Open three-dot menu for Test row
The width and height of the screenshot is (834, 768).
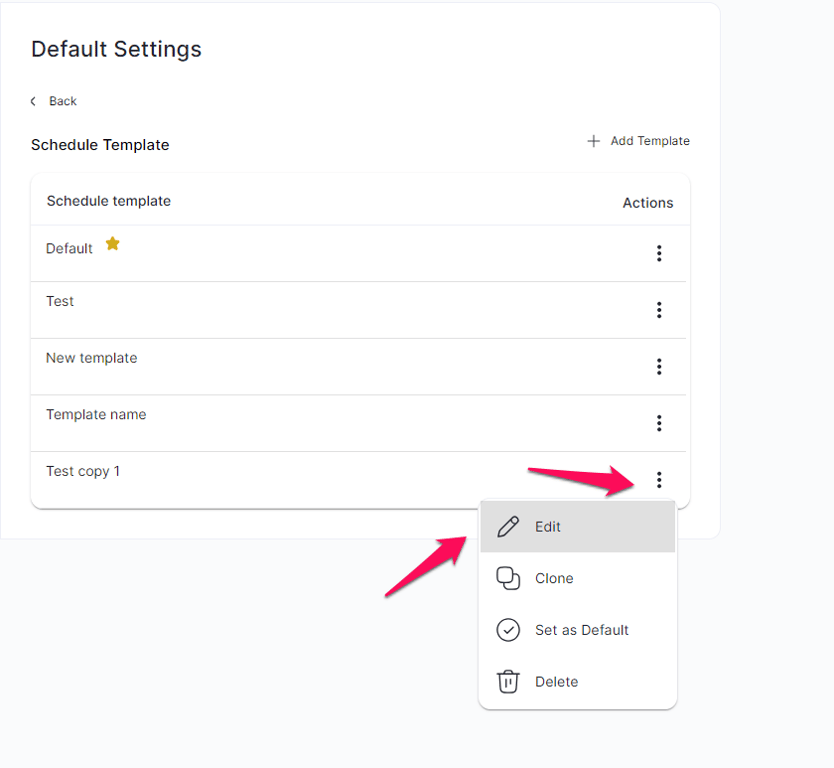coord(659,310)
